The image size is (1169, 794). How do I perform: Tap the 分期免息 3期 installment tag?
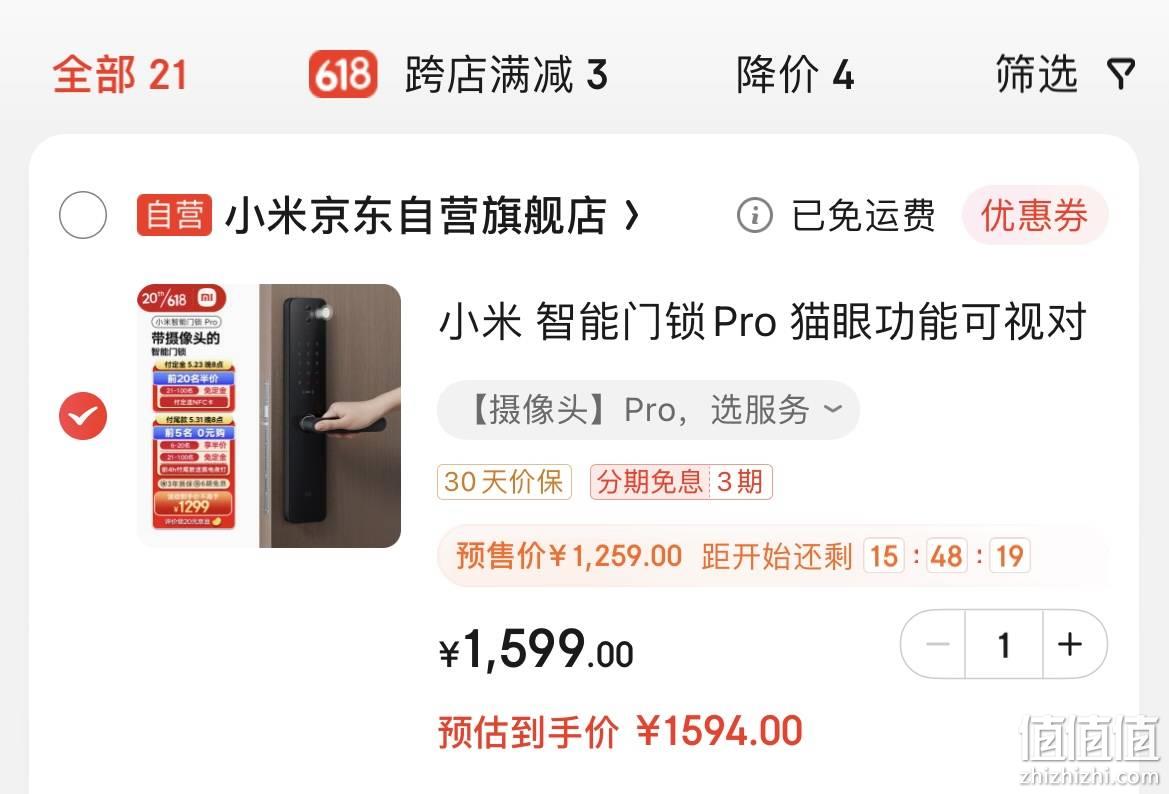(x=681, y=482)
